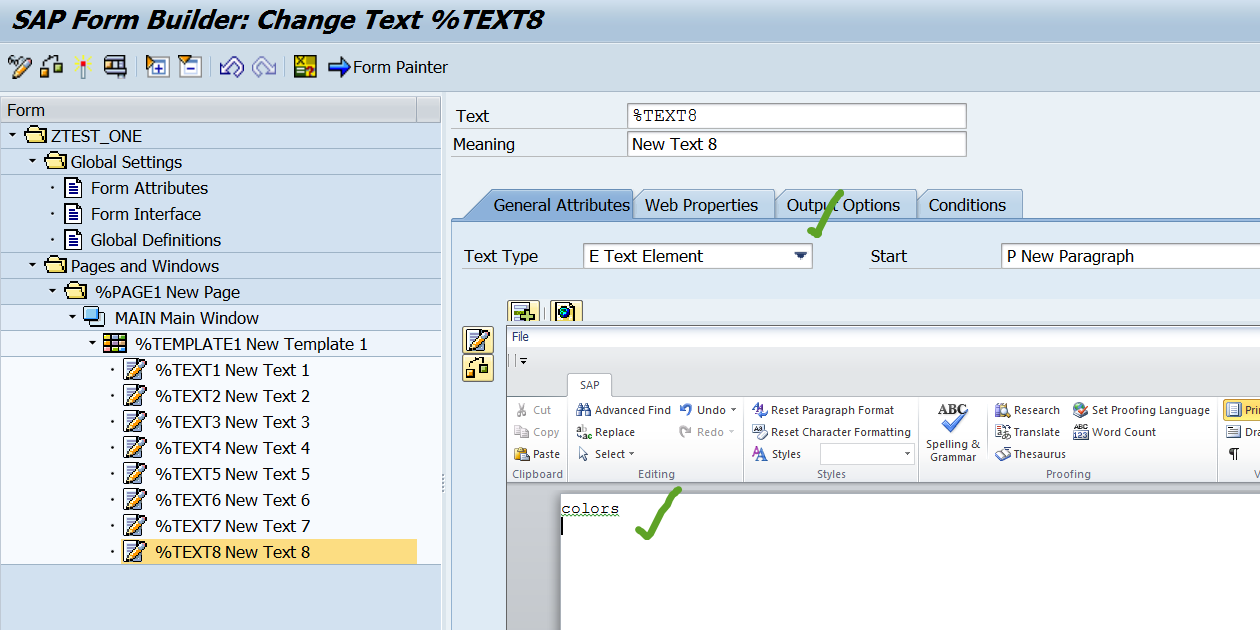Collapse the %TEMPLATE1 New Template 1 node
The height and width of the screenshot is (630, 1260).
click(92, 343)
